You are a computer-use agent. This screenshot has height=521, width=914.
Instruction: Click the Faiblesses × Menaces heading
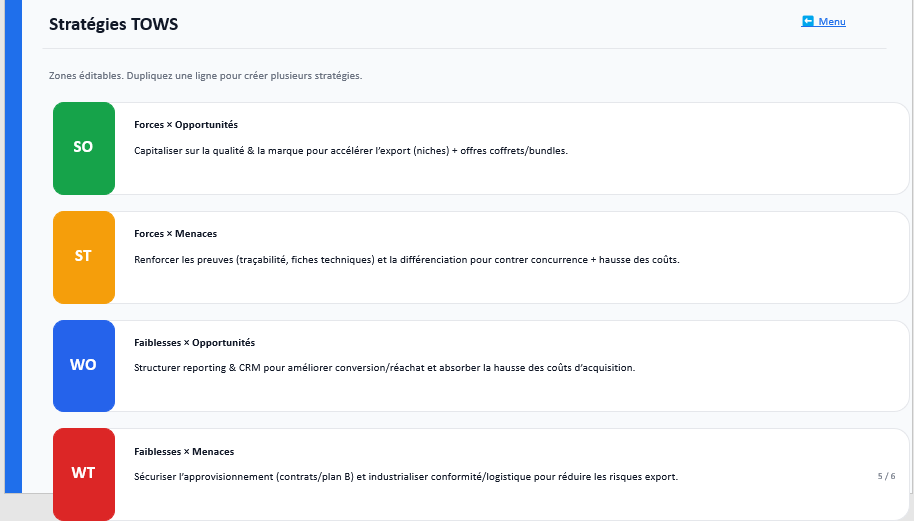pyautogui.click(x=184, y=451)
